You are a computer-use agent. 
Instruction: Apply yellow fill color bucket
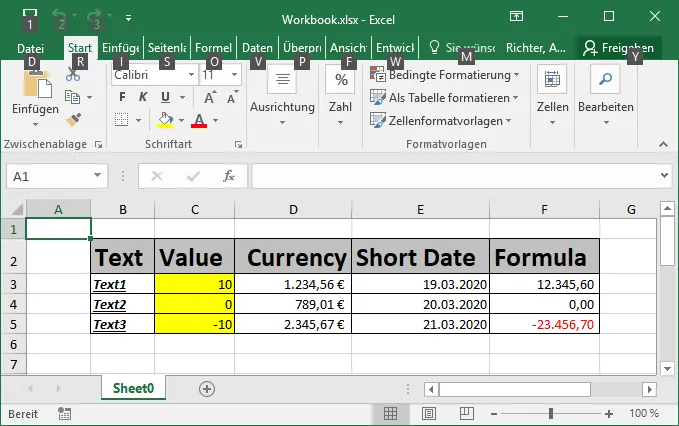coord(165,120)
